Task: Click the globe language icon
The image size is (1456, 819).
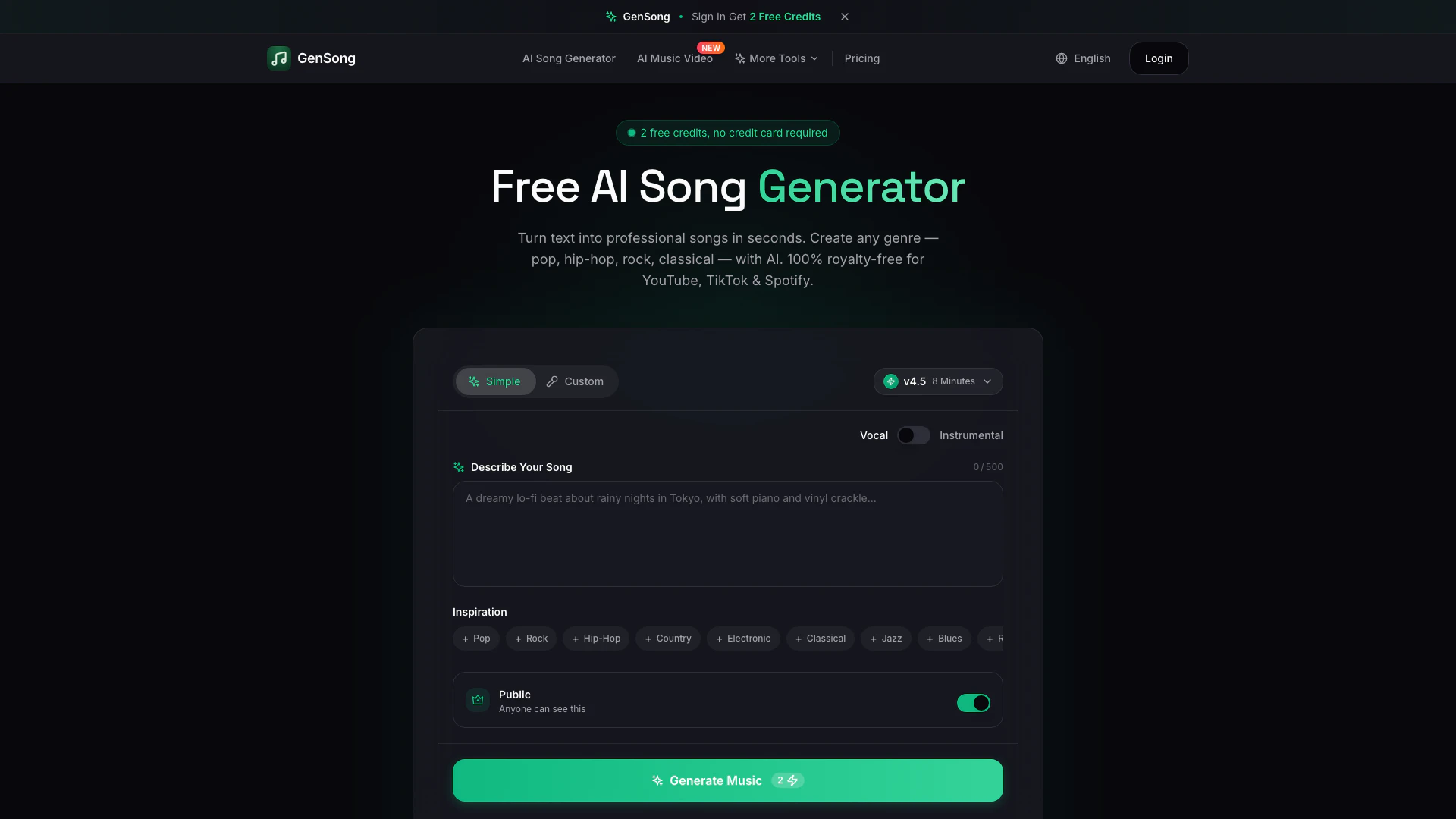Action: point(1062,58)
